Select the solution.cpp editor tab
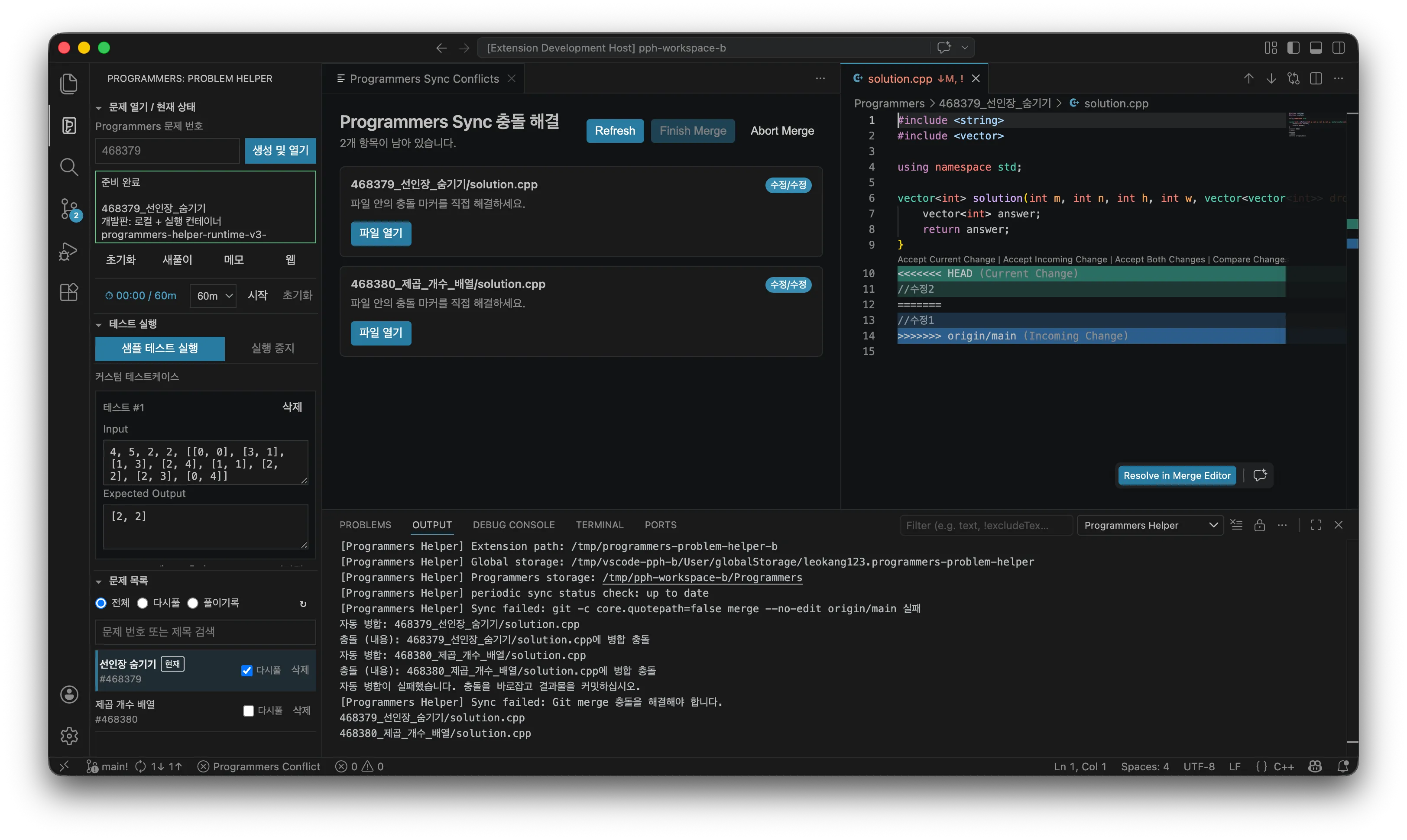The width and height of the screenshot is (1407, 840). pyautogui.click(x=914, y=79)
